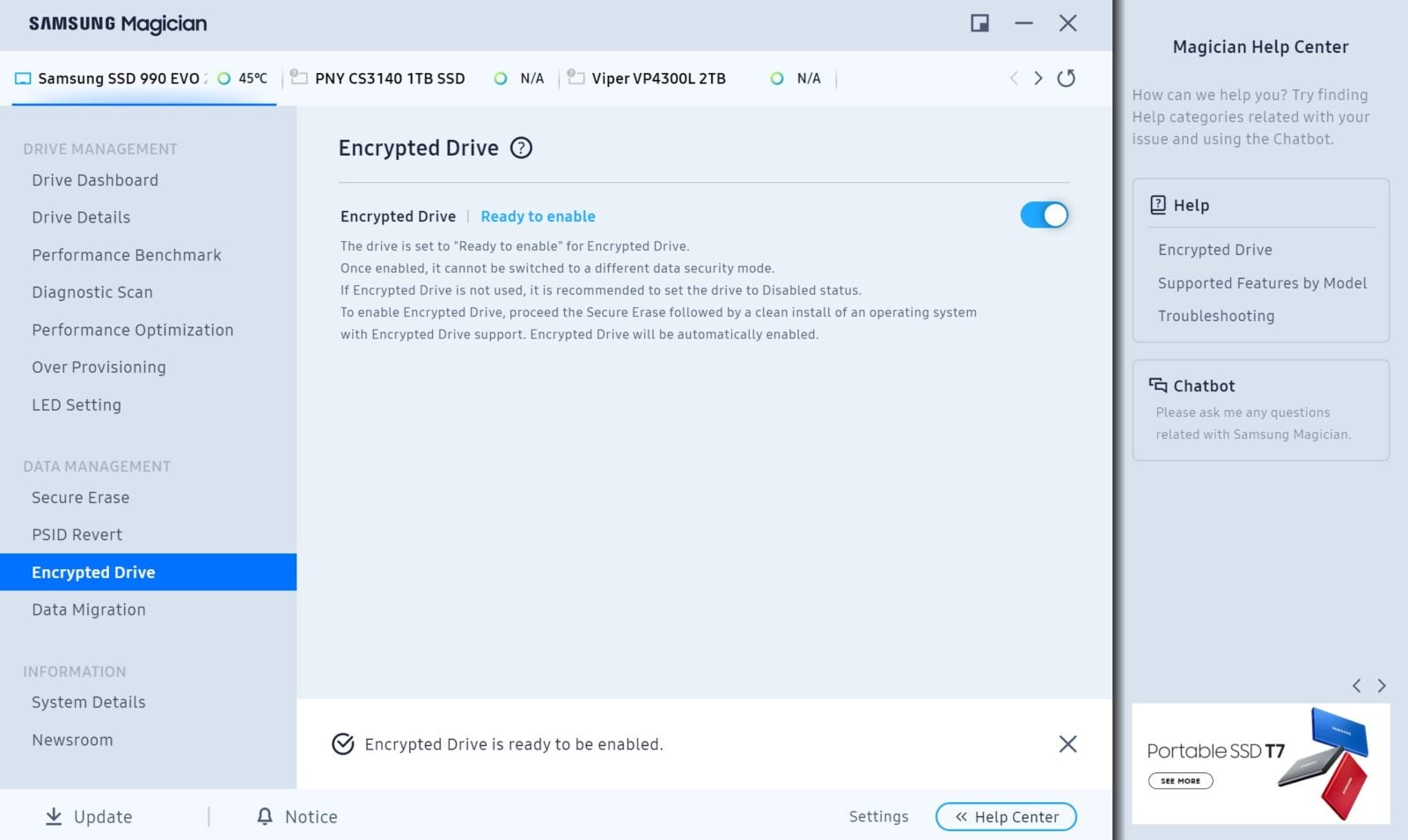Click the Notice bell icon
1408x840 pixels.
pos(265,816)
